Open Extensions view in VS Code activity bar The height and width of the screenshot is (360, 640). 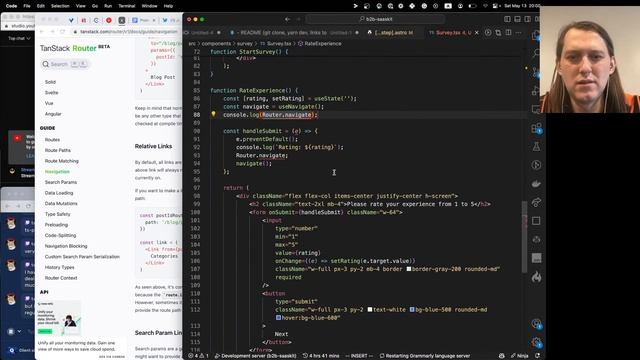point(536,129)
